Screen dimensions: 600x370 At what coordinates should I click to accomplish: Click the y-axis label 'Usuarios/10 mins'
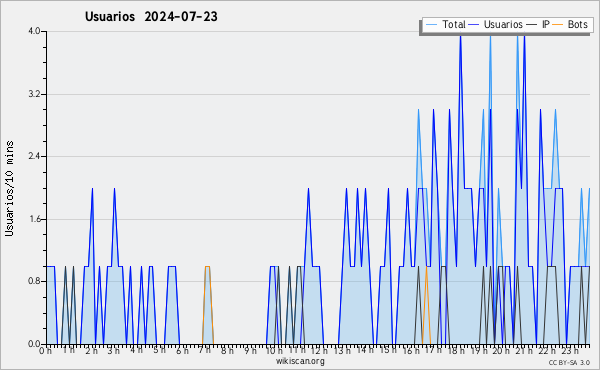point(9,188)
